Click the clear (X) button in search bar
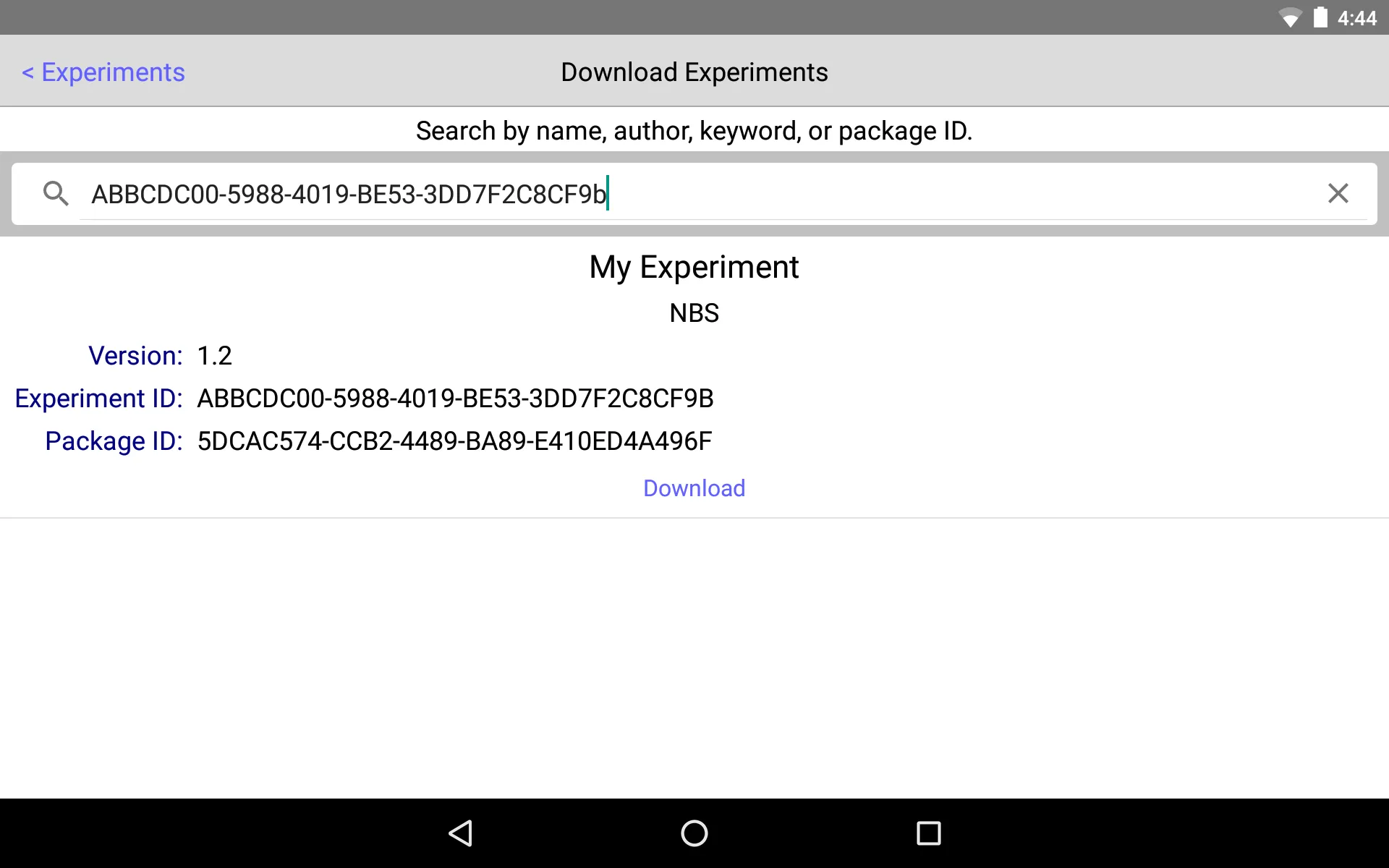The height and width of the screenshot is (868, 1389). [1338, 193]
